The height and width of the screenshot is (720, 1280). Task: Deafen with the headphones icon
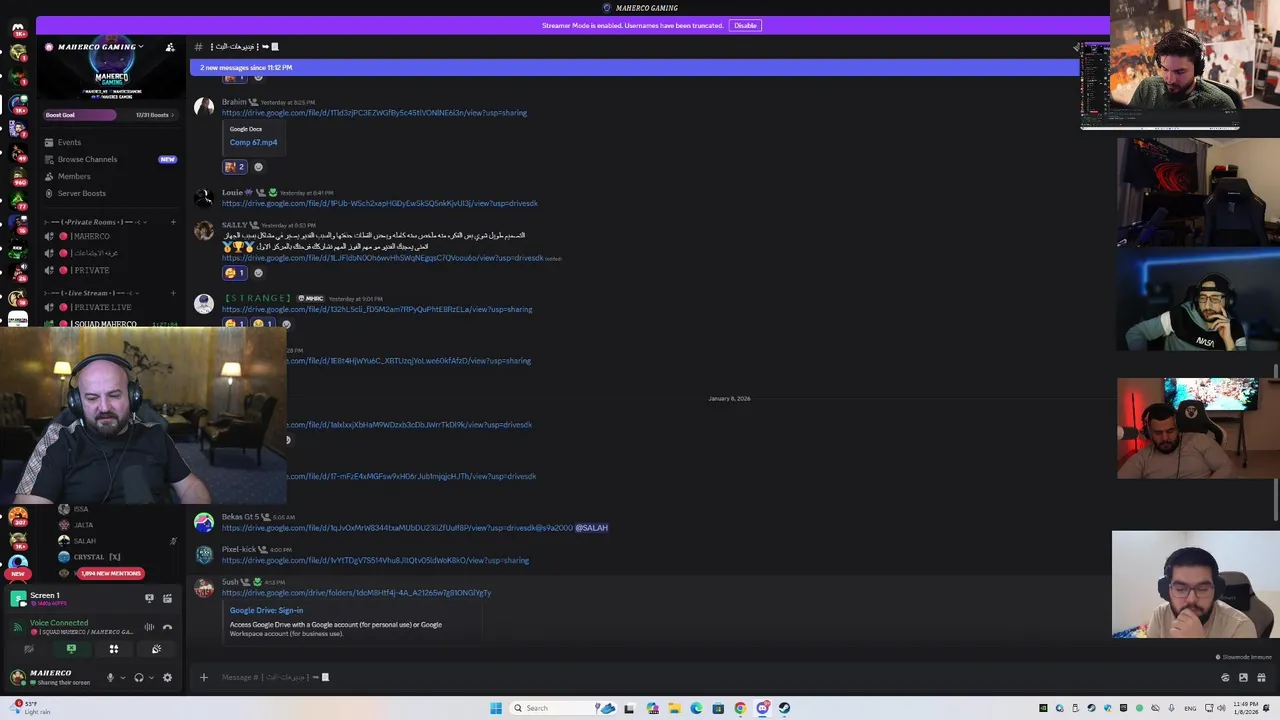tap(139, 677)
